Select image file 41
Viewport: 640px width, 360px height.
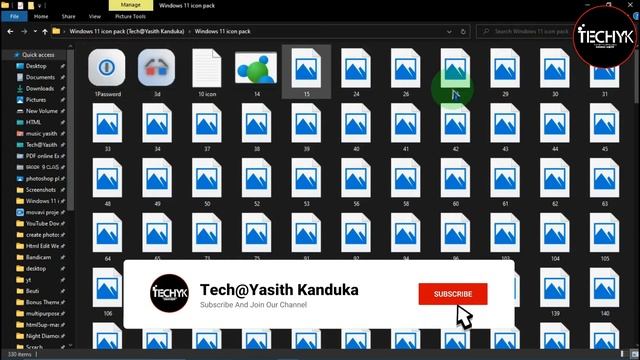(x=406, y=127)
